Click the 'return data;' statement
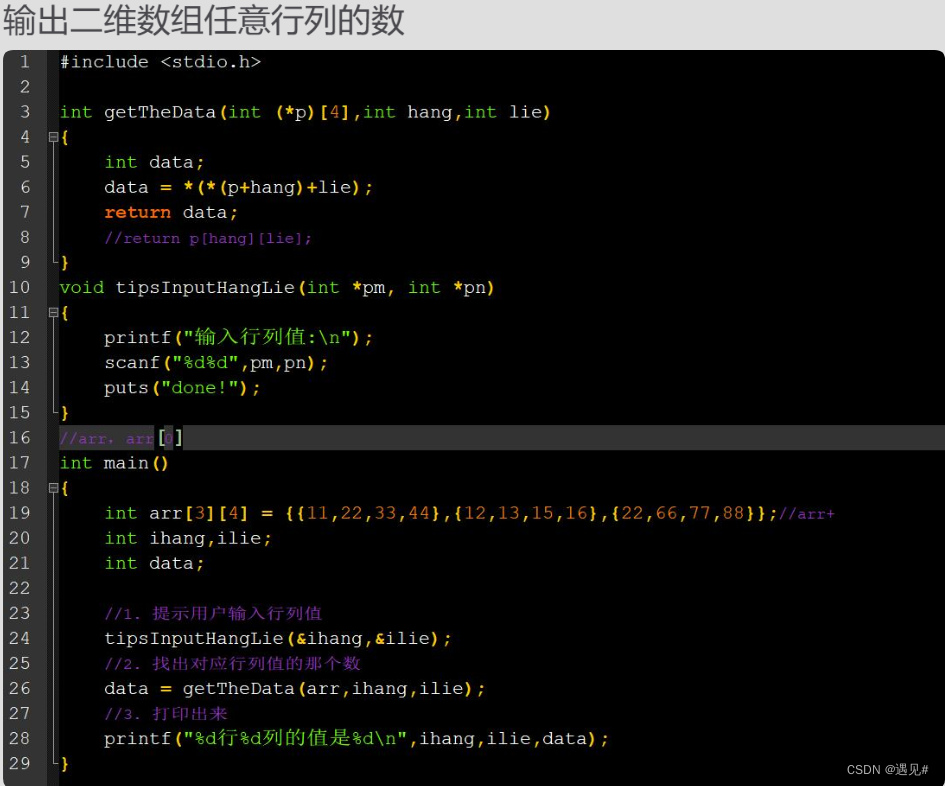Viewport: 945px width, 786px height. [171, 213]
